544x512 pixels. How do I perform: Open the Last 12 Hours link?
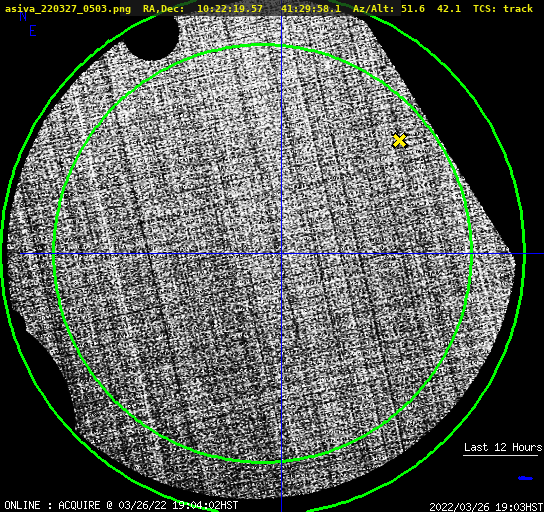(503, 447)
